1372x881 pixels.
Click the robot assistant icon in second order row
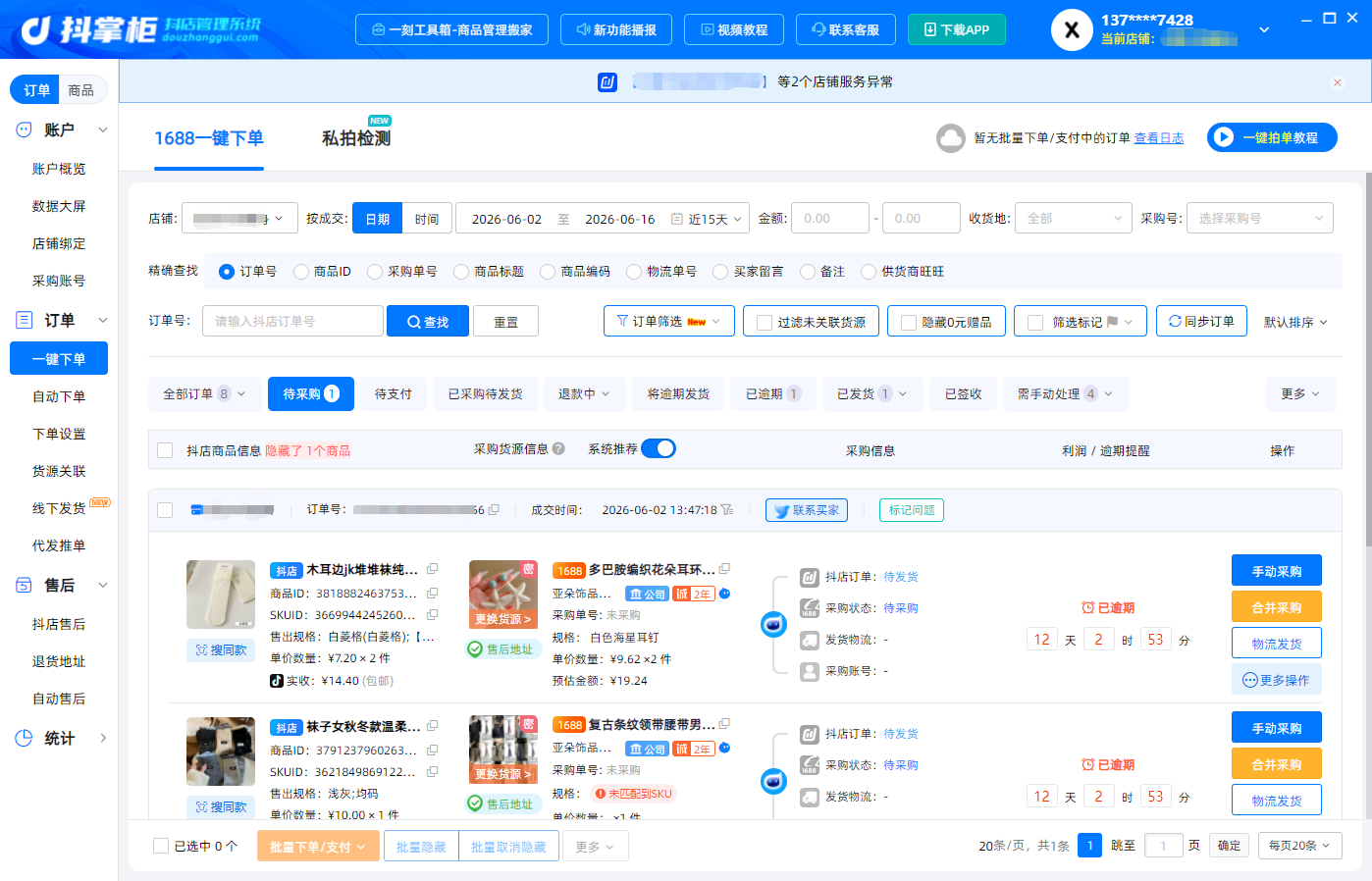pos(773,781)
